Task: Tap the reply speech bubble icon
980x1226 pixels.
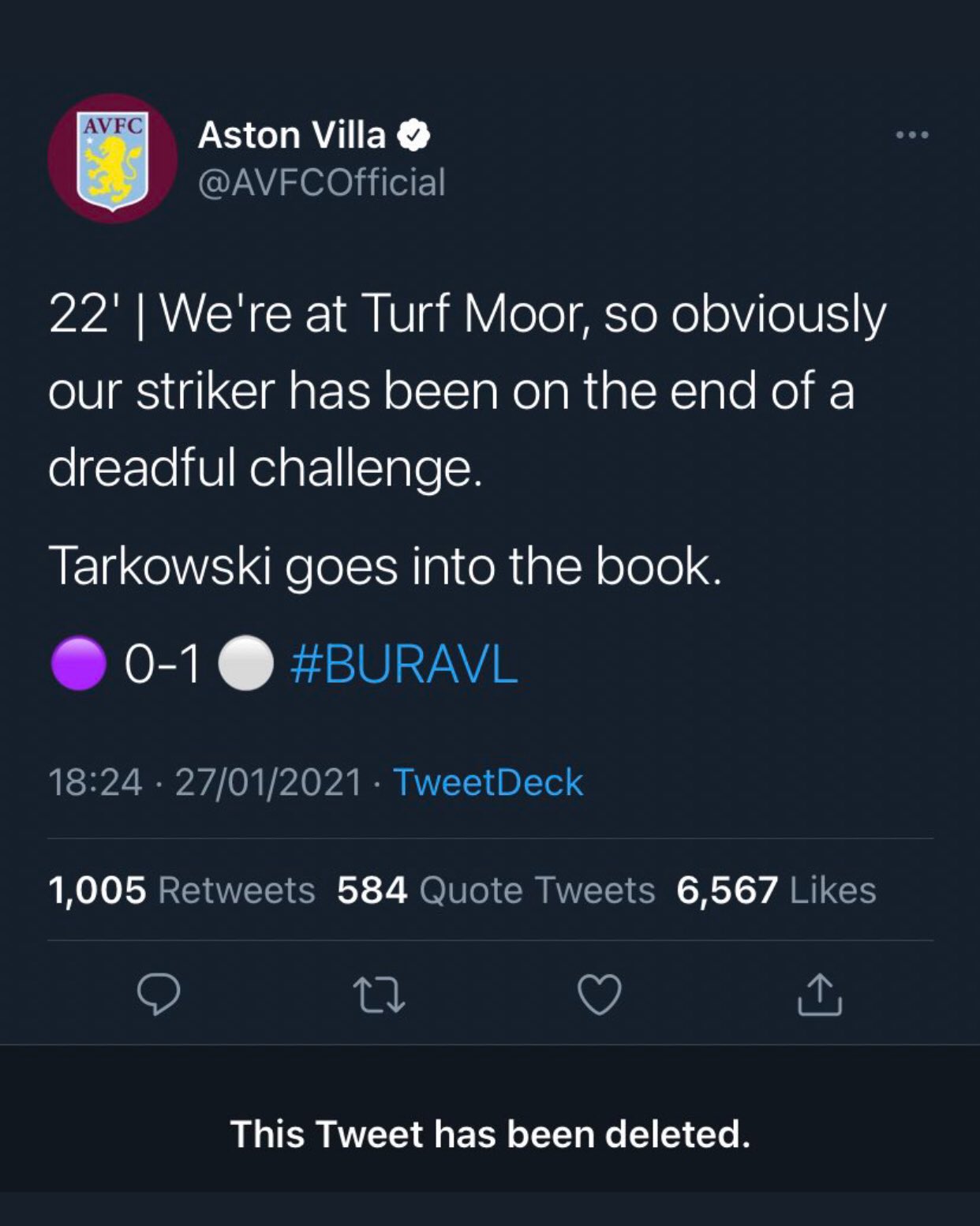Action: tap(159, 993)
